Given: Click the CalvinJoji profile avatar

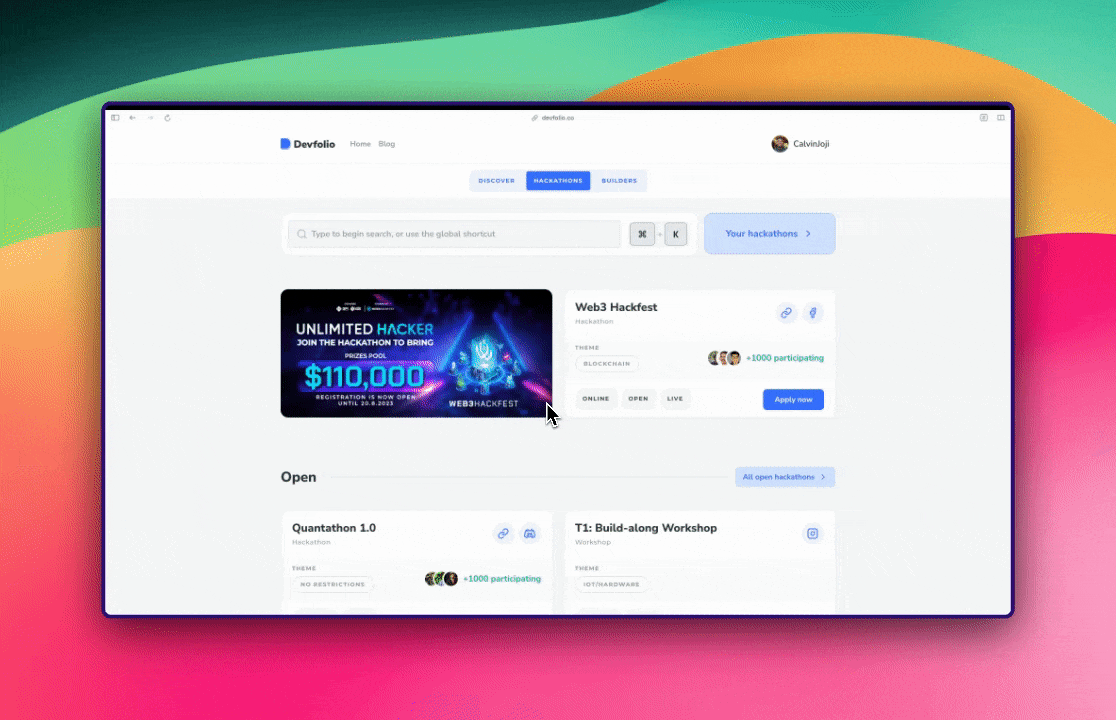Looking at the screenshot, I should coord(780,144).
